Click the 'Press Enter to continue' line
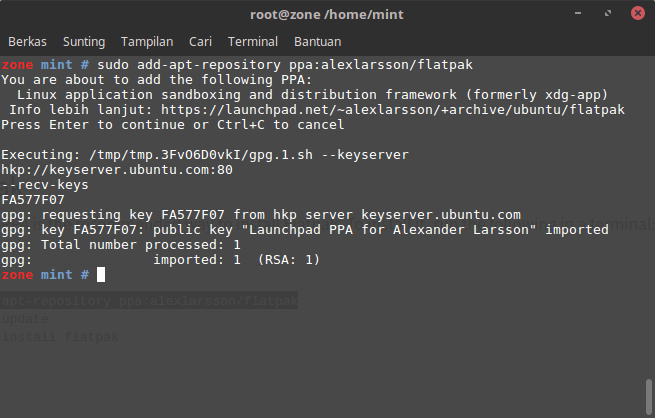This screenshot has width=655, height=418. [173, 125]
